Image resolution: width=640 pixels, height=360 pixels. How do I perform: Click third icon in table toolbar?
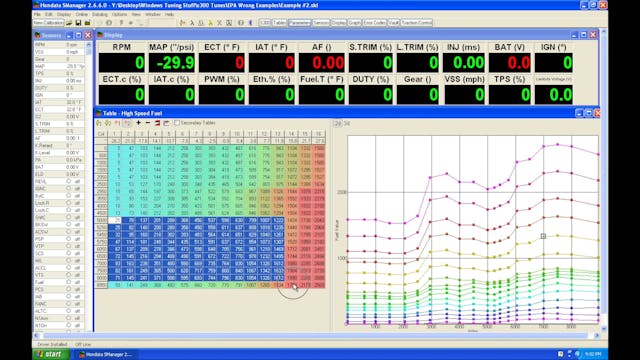point(118,123)
